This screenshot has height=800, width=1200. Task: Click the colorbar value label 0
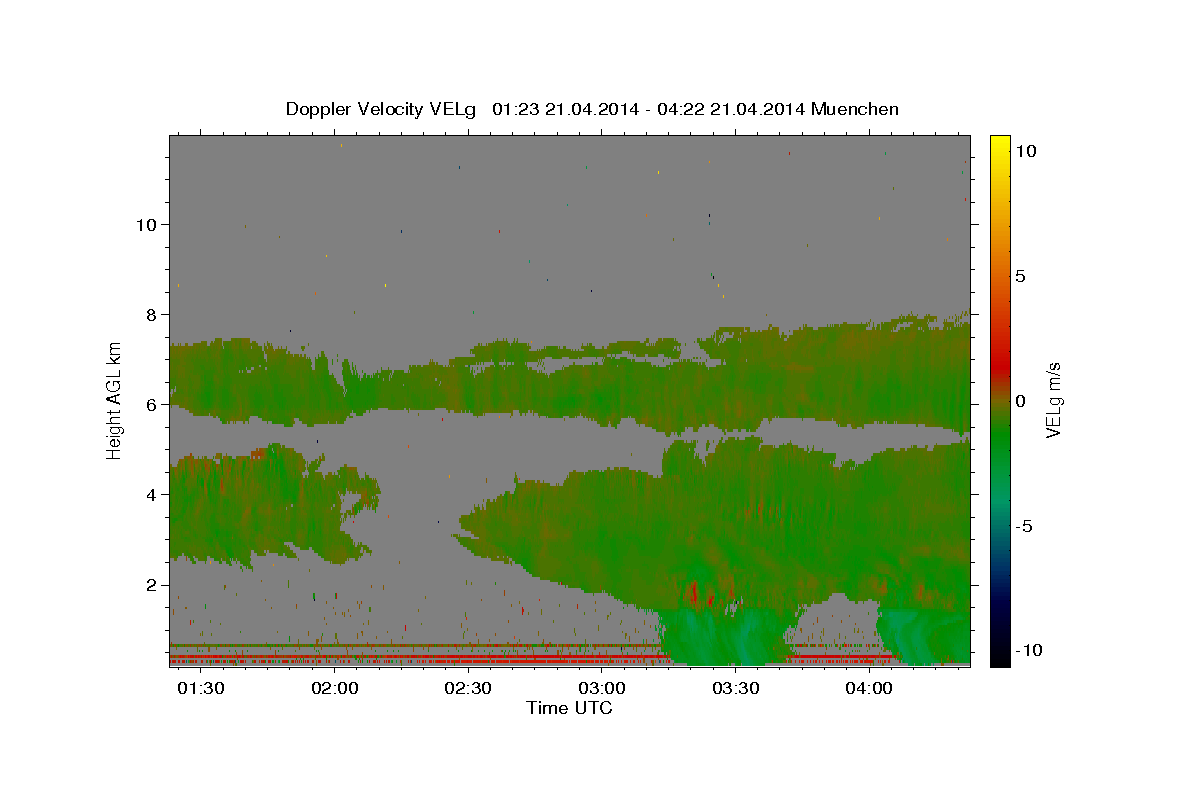coord(1020,401)
